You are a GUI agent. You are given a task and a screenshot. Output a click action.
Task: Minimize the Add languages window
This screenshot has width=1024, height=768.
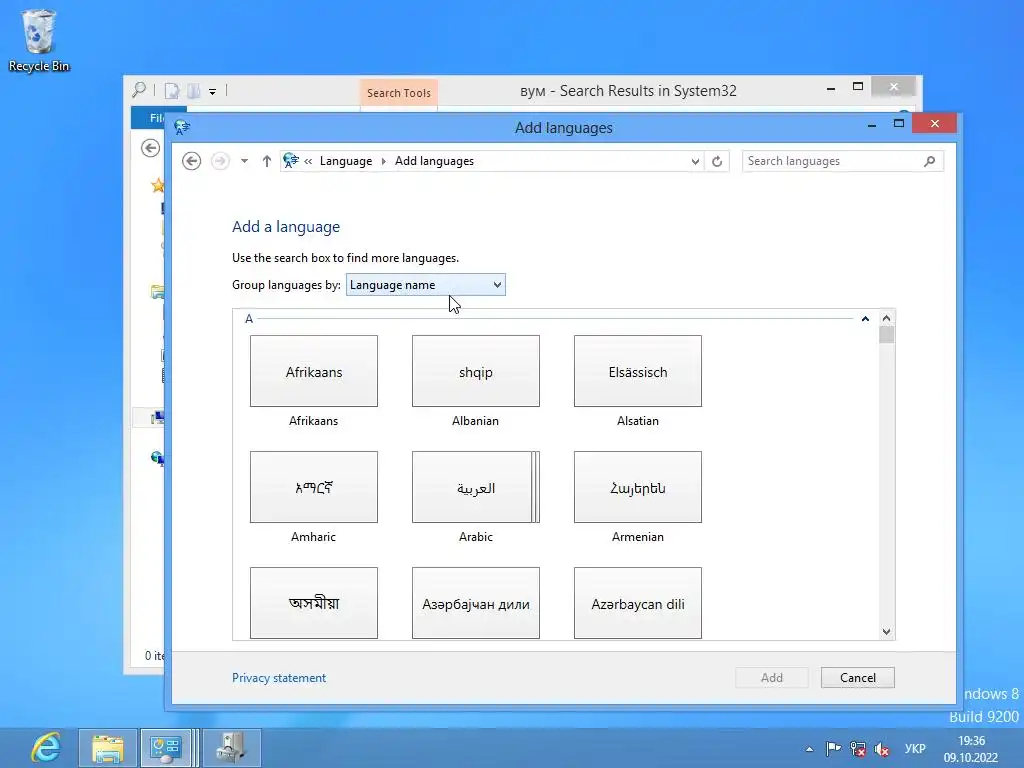click(872, 124)
